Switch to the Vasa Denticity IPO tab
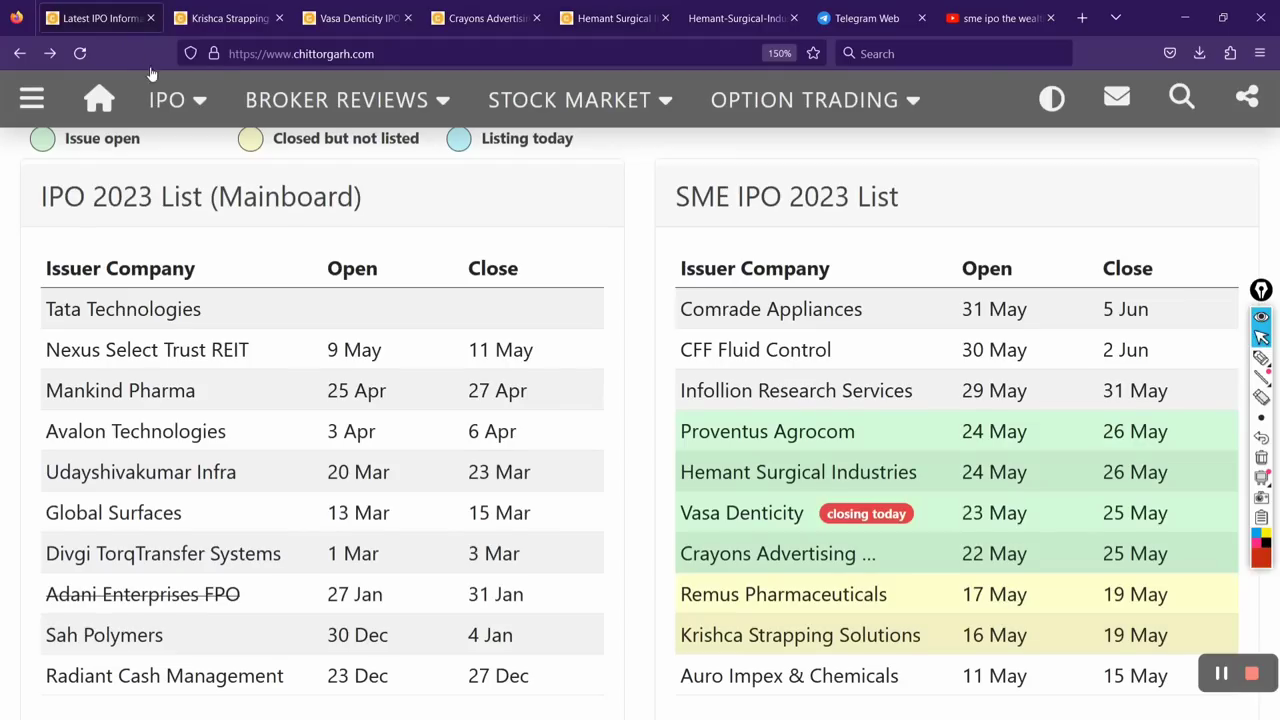This screenshot has width=1280, height=720. click(357, 18)
